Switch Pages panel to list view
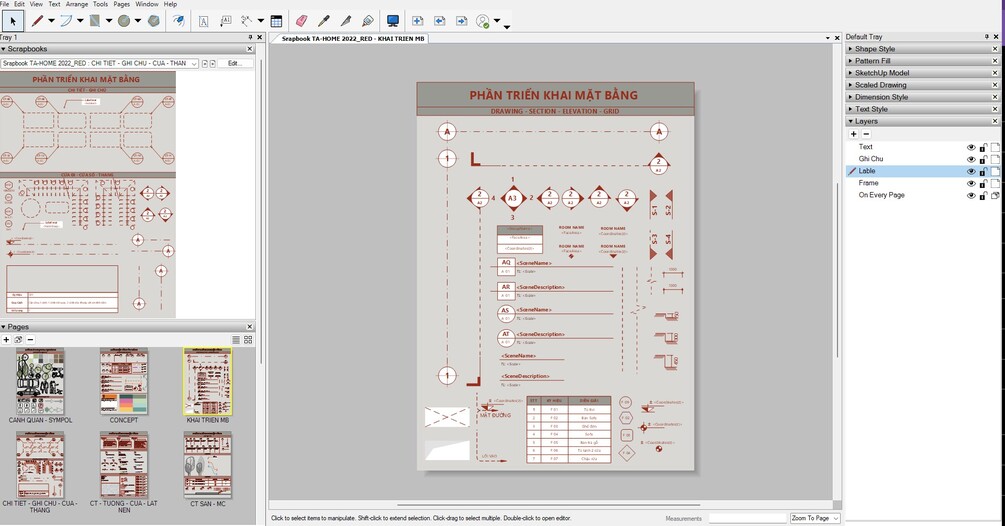1005x526 pixels. tap(236, 340)
